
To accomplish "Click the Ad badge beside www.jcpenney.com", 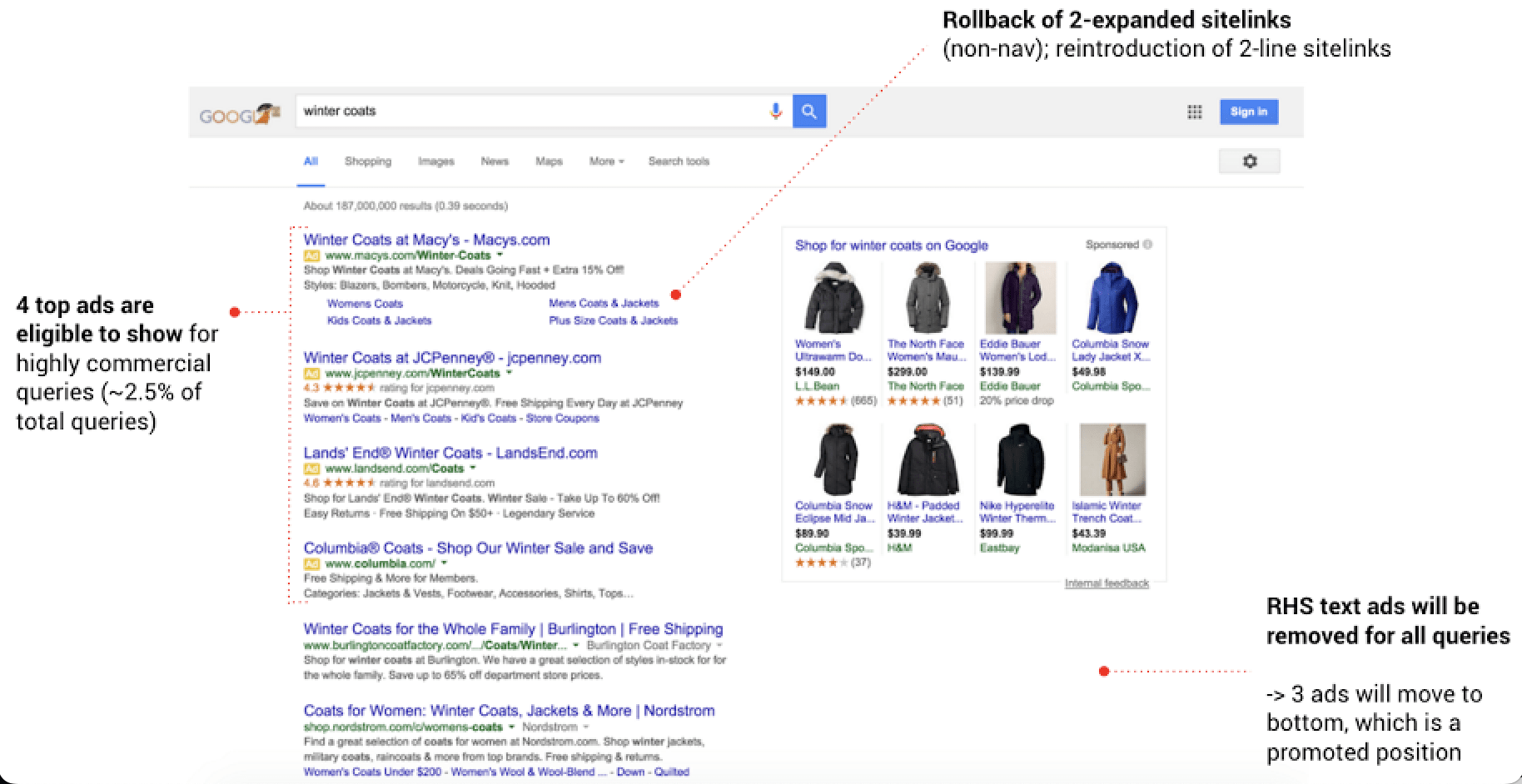I will click(x=311, y=373).
